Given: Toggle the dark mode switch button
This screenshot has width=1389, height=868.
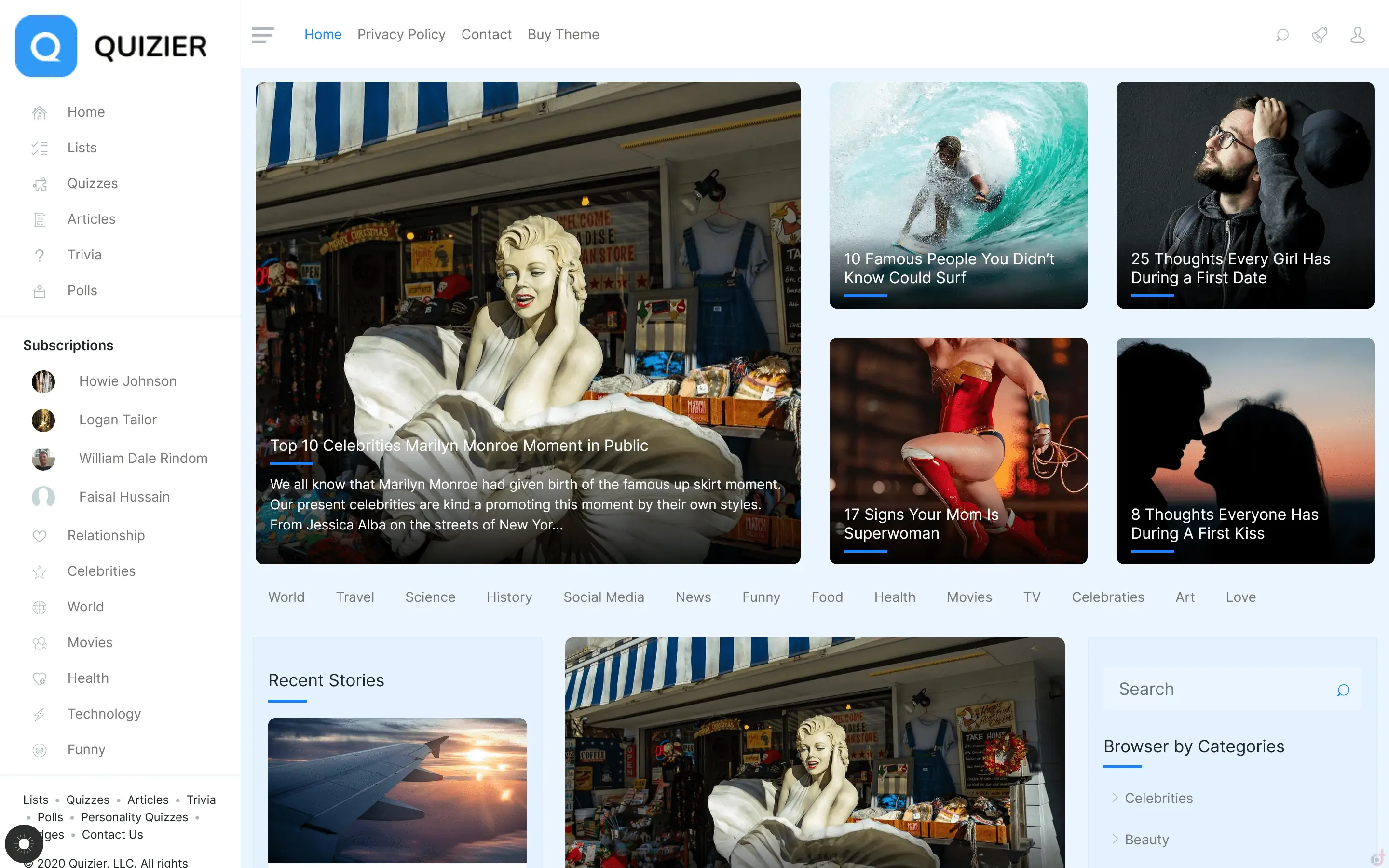Looking at the screenshot, I should coord(24,843).
